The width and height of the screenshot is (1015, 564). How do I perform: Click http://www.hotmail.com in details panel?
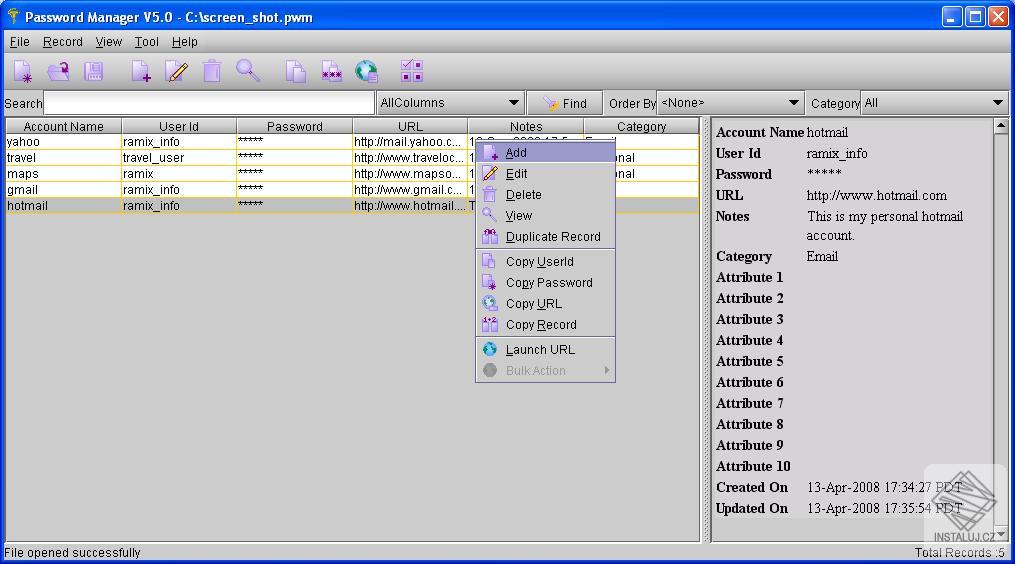(876, 196)
